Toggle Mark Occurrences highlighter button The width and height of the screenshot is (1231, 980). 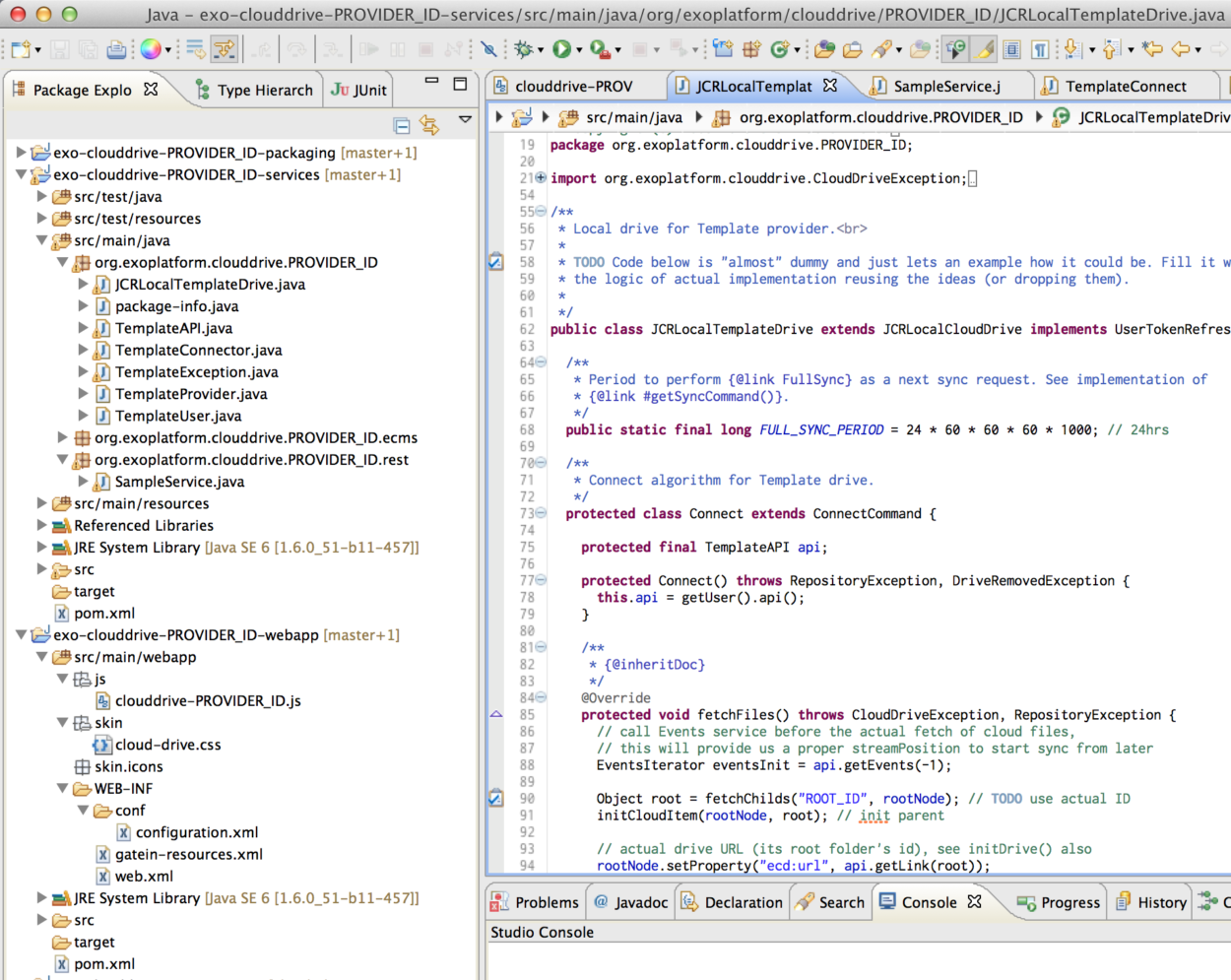984,49
